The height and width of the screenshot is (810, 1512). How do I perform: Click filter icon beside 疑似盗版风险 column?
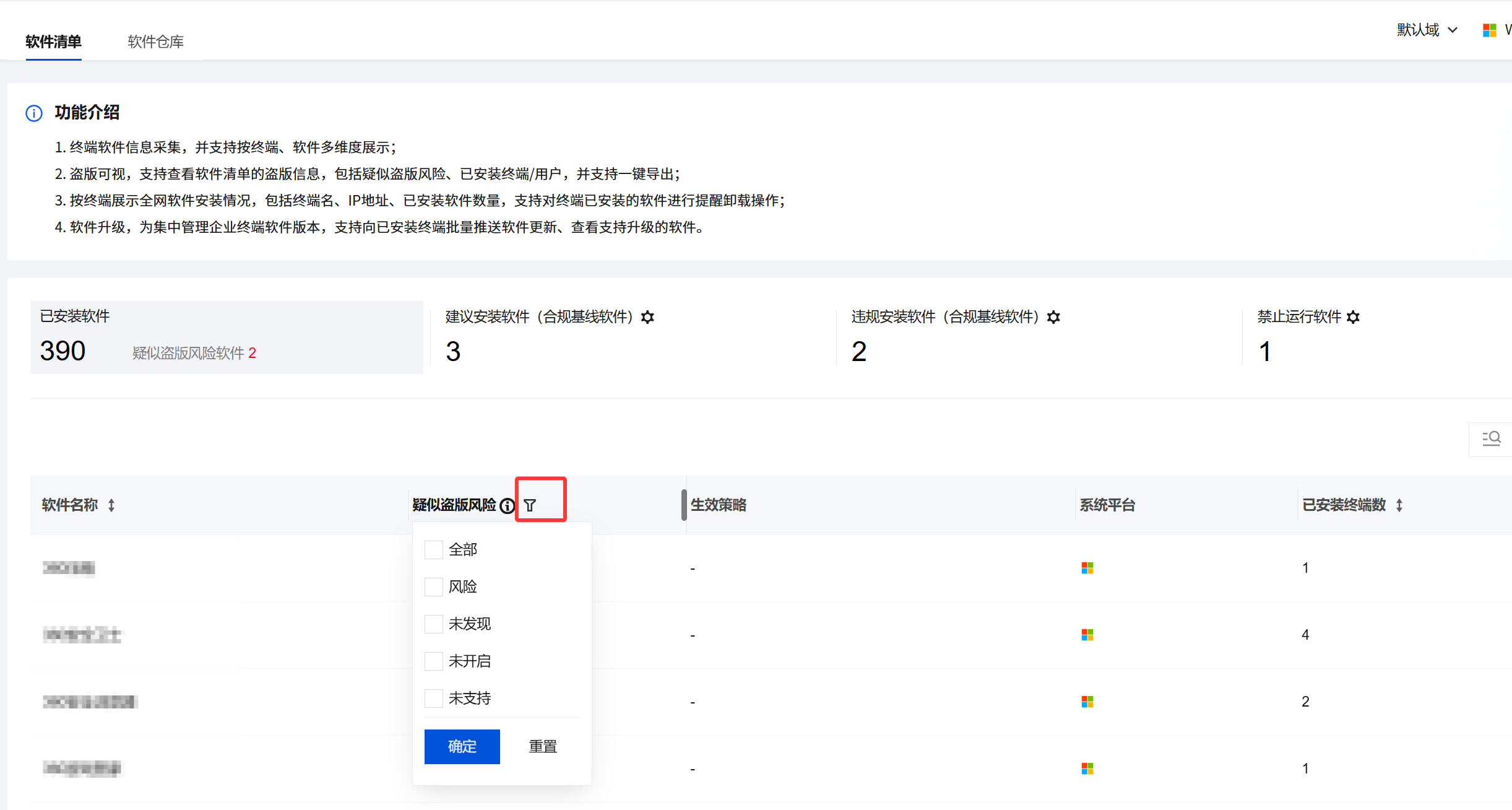point(530,505)
